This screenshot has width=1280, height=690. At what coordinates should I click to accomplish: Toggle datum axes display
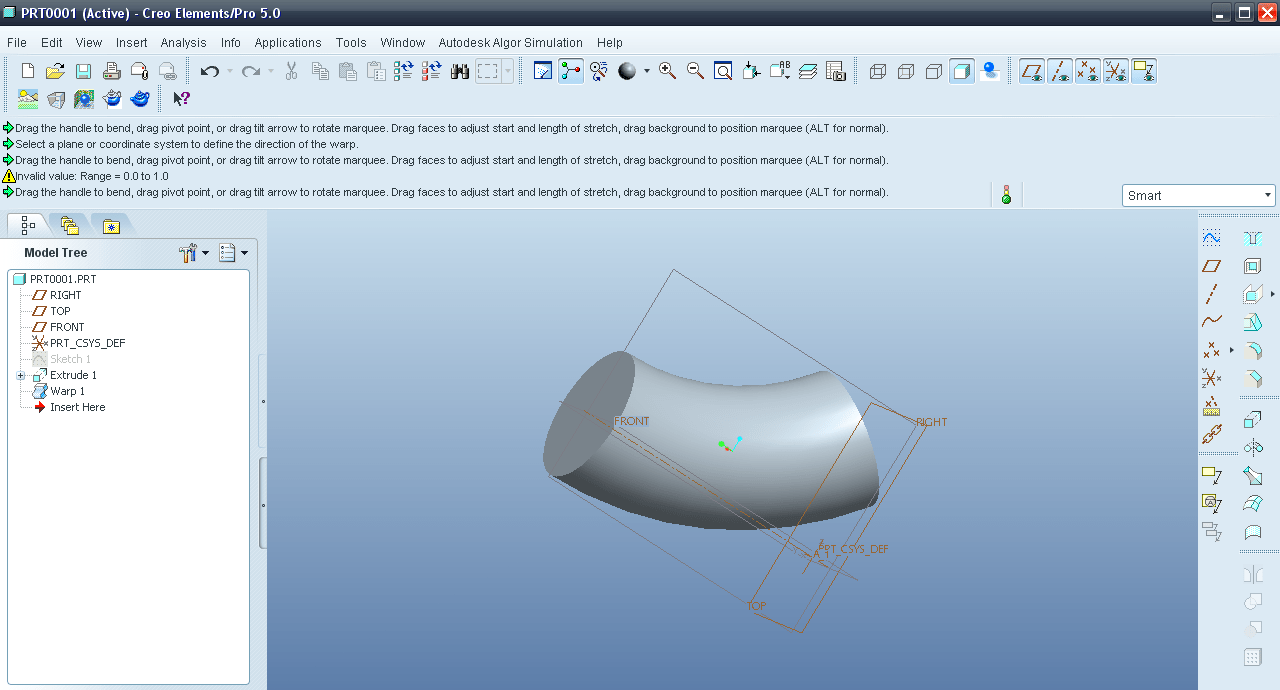(1060, 71)
